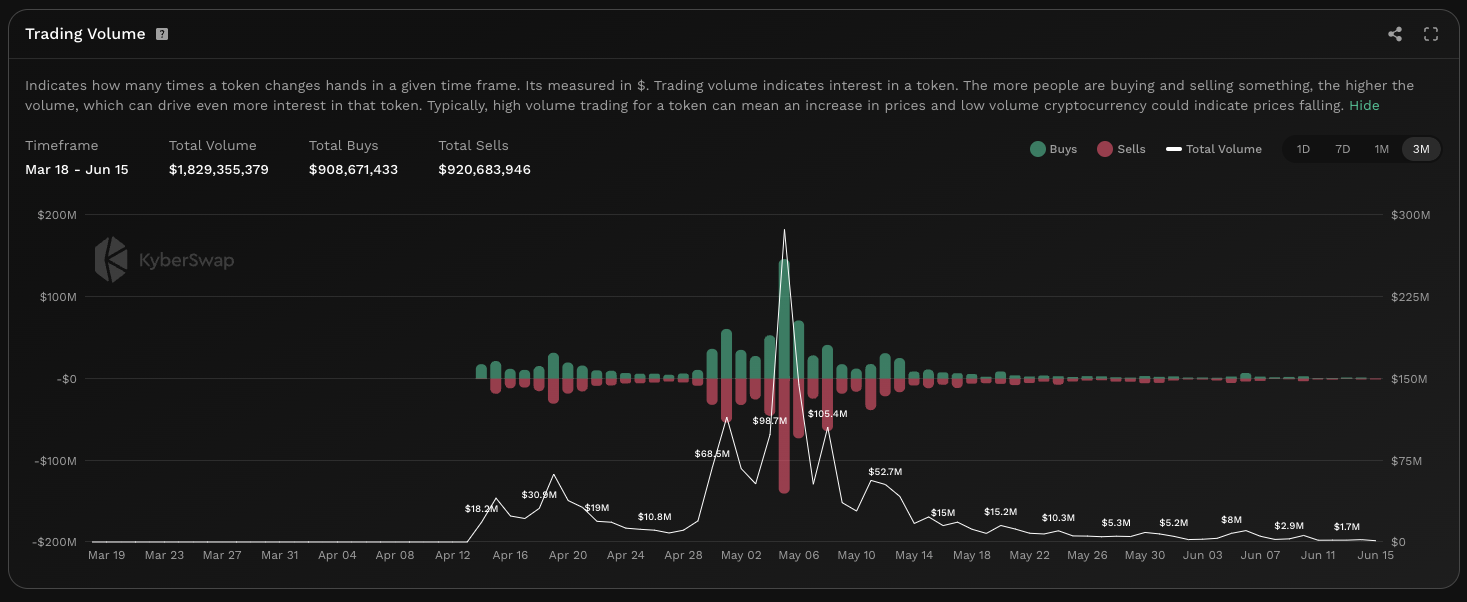Click the $18.2M data label

pos(481,509)
